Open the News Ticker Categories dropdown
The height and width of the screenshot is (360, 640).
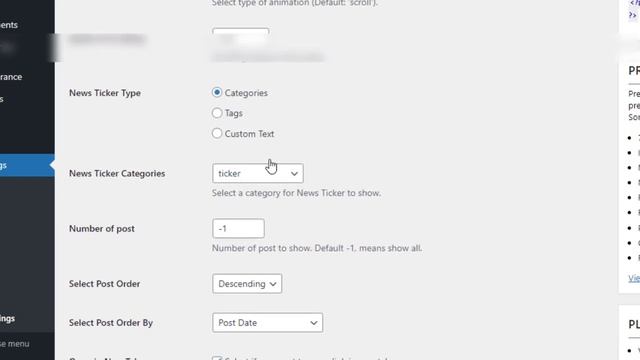258,173
